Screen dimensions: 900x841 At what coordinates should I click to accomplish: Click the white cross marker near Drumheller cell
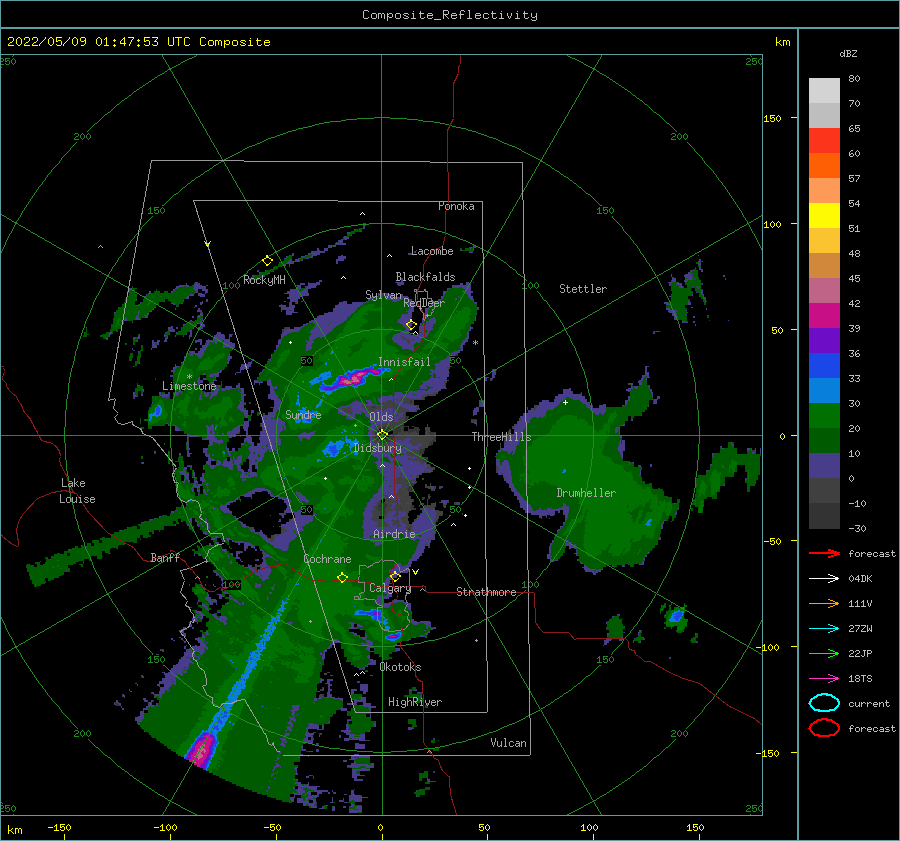click(x=565, y=402)
